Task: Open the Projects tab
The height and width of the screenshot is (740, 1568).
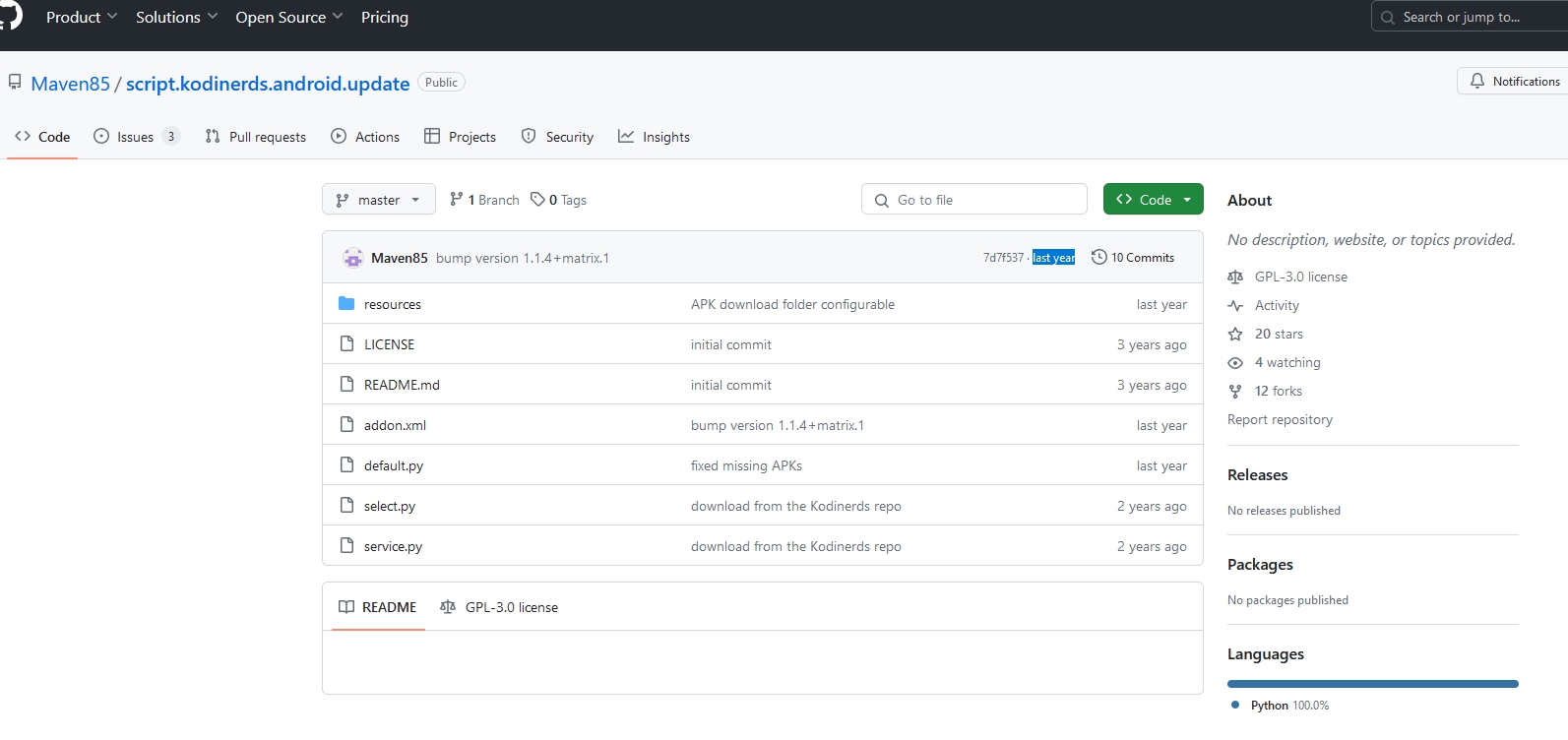Action: click(x=460, y=137)
